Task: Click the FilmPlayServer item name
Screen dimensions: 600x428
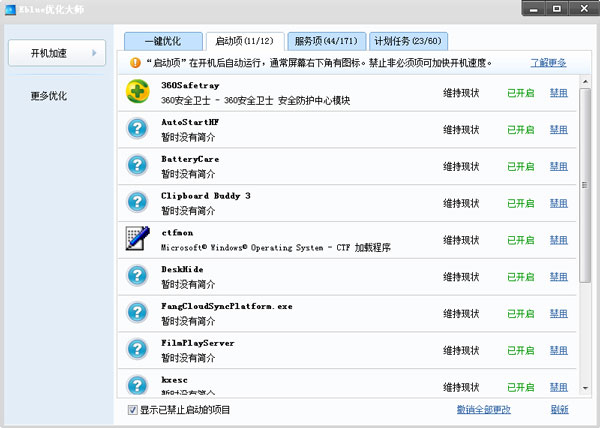Action: (x=197, y=343)
